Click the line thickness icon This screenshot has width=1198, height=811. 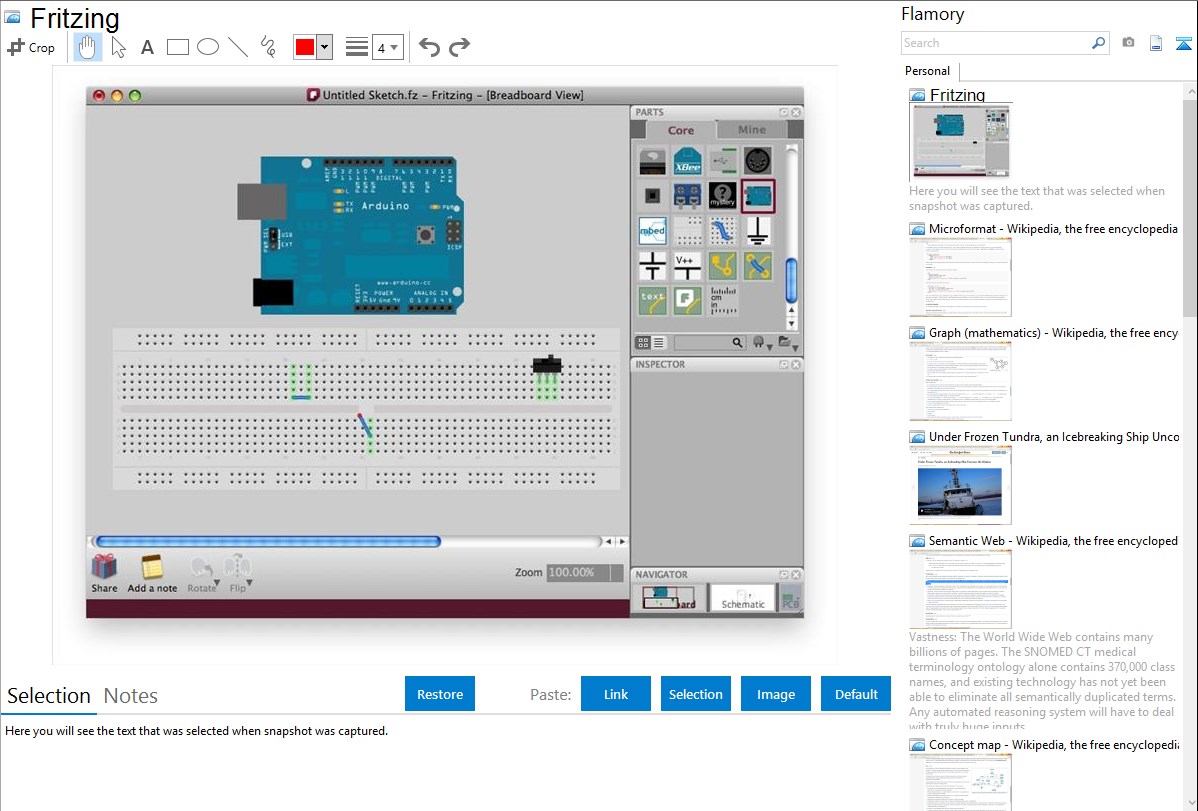click(x=357, y=47)
